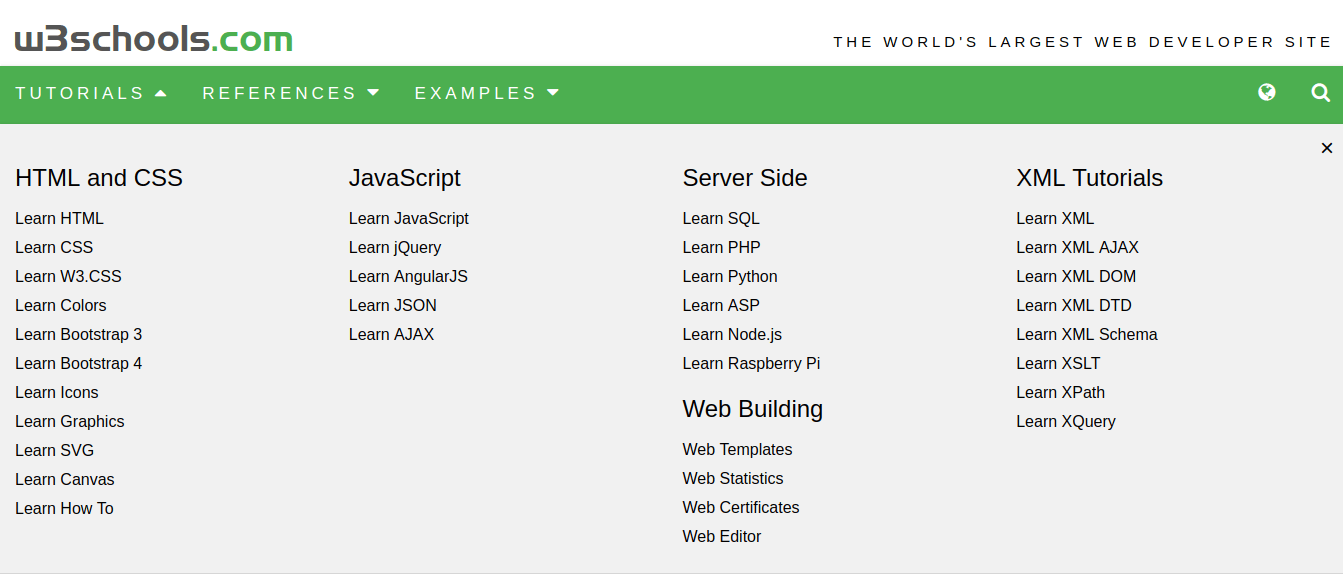The width and height of the screenshot is (1343, 574).
Task: Click the globe translate icon
Action: (x=1267, y=93)
